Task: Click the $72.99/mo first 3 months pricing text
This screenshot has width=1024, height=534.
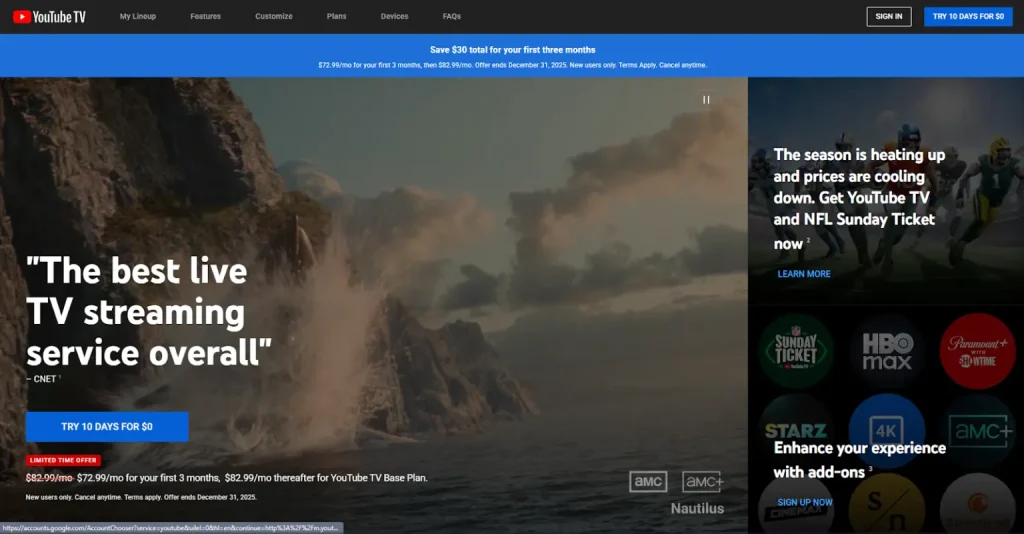Action: point(227,478)
